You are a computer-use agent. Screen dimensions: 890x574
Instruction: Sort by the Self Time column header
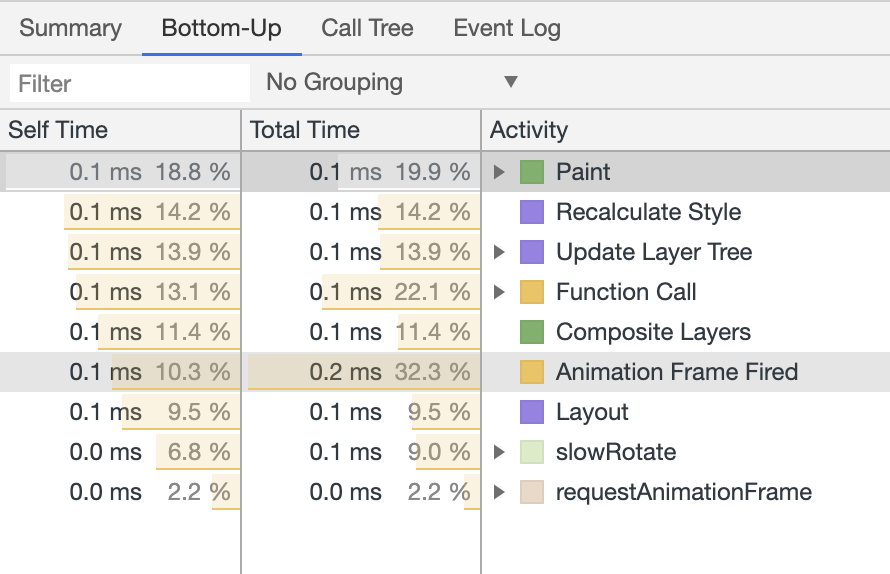120,130
